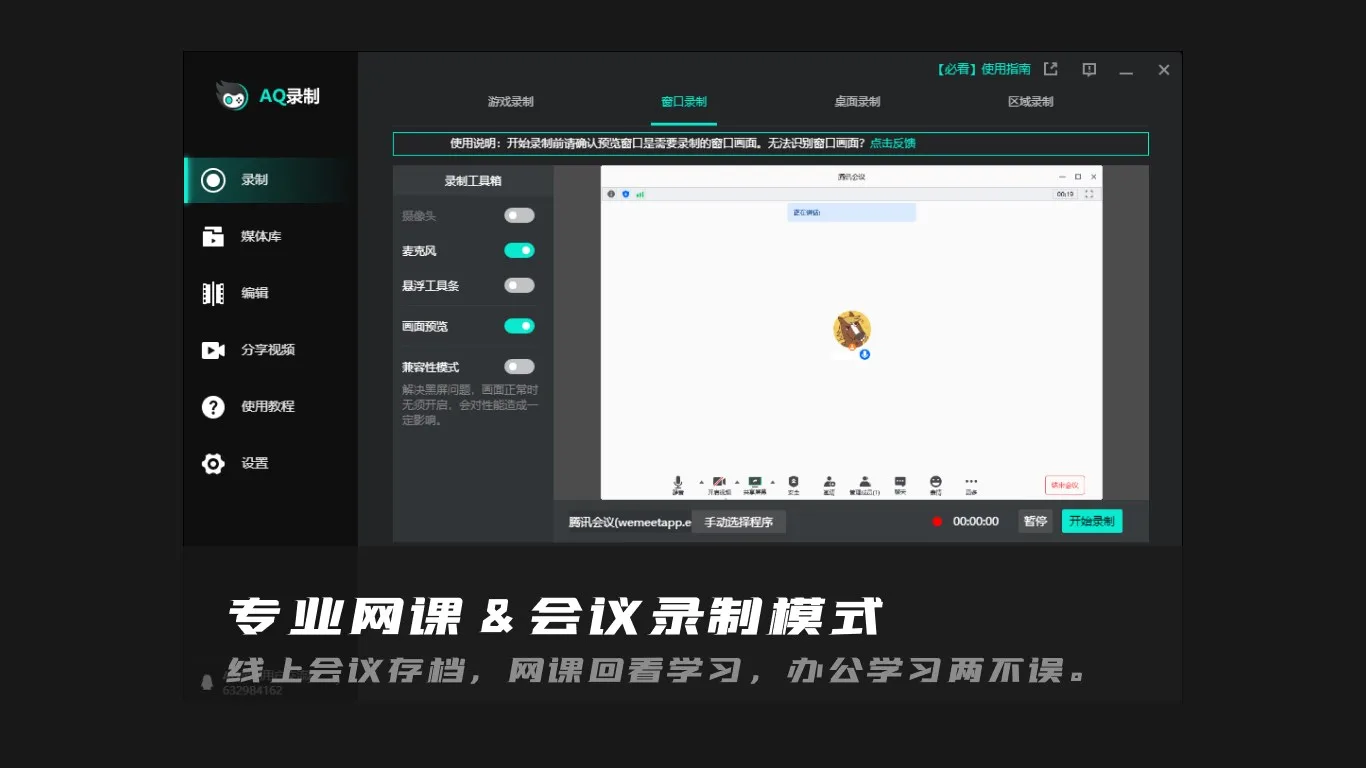Click the blue shield icon in meeting header
This screenshot has width=1366, height=768.
pos(626,194)
